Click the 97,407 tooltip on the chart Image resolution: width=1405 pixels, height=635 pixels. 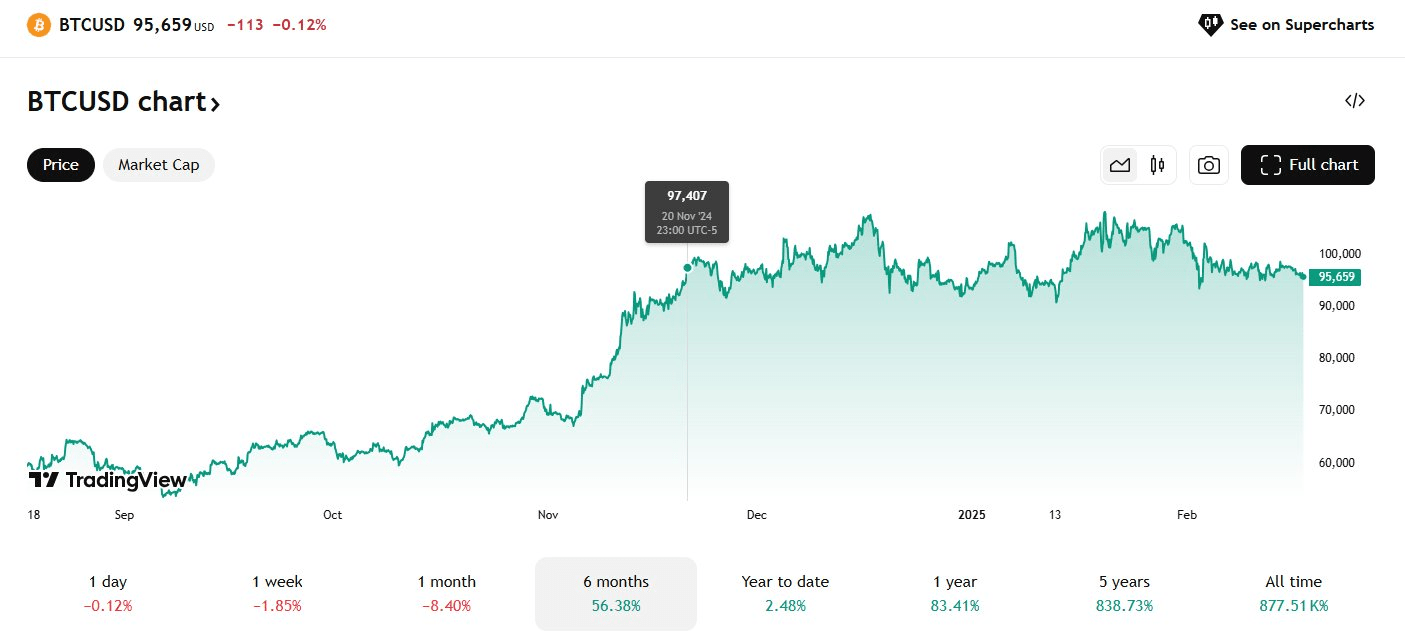click(686, 211)
